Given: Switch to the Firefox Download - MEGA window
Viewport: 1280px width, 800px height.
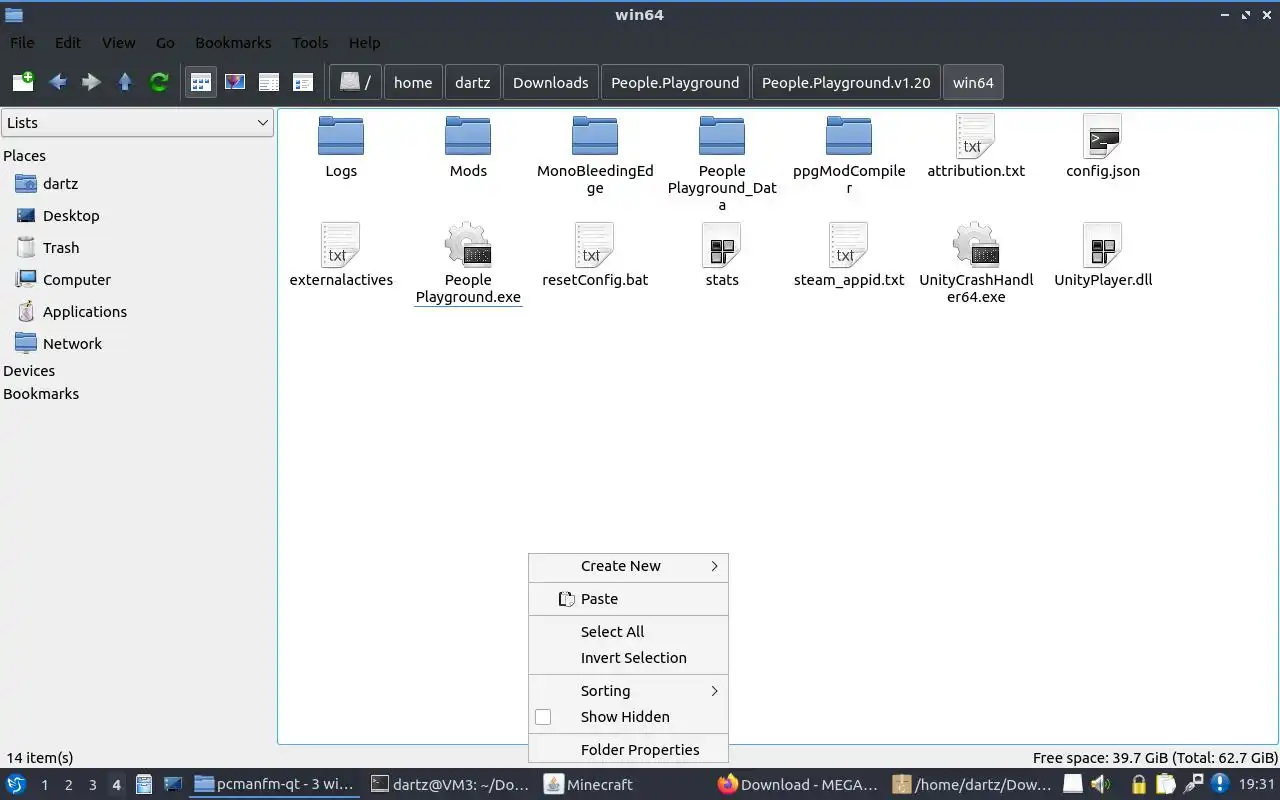Looking at the screenshot, I should coord(797,785).
